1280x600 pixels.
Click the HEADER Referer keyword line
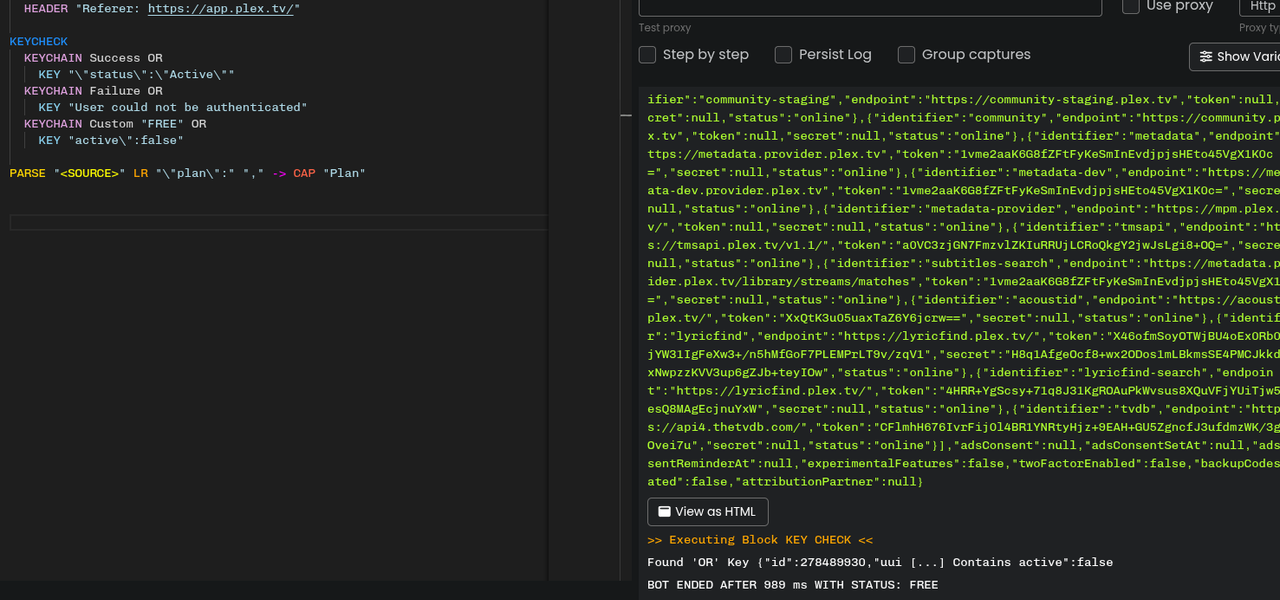point(162,8)
